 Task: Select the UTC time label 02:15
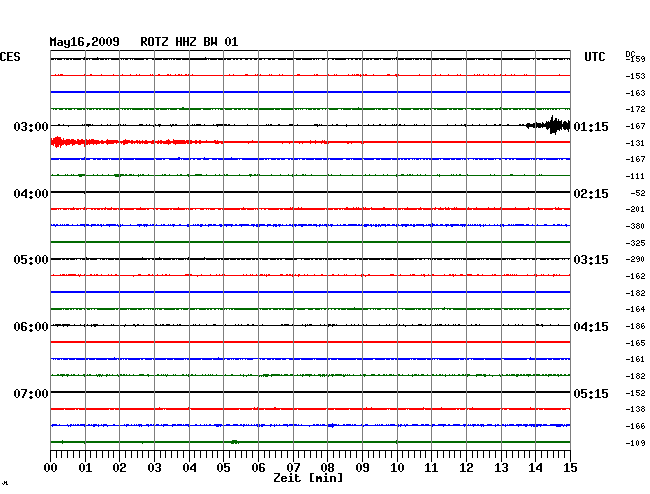pyautogui.click(x=591, y=194)
